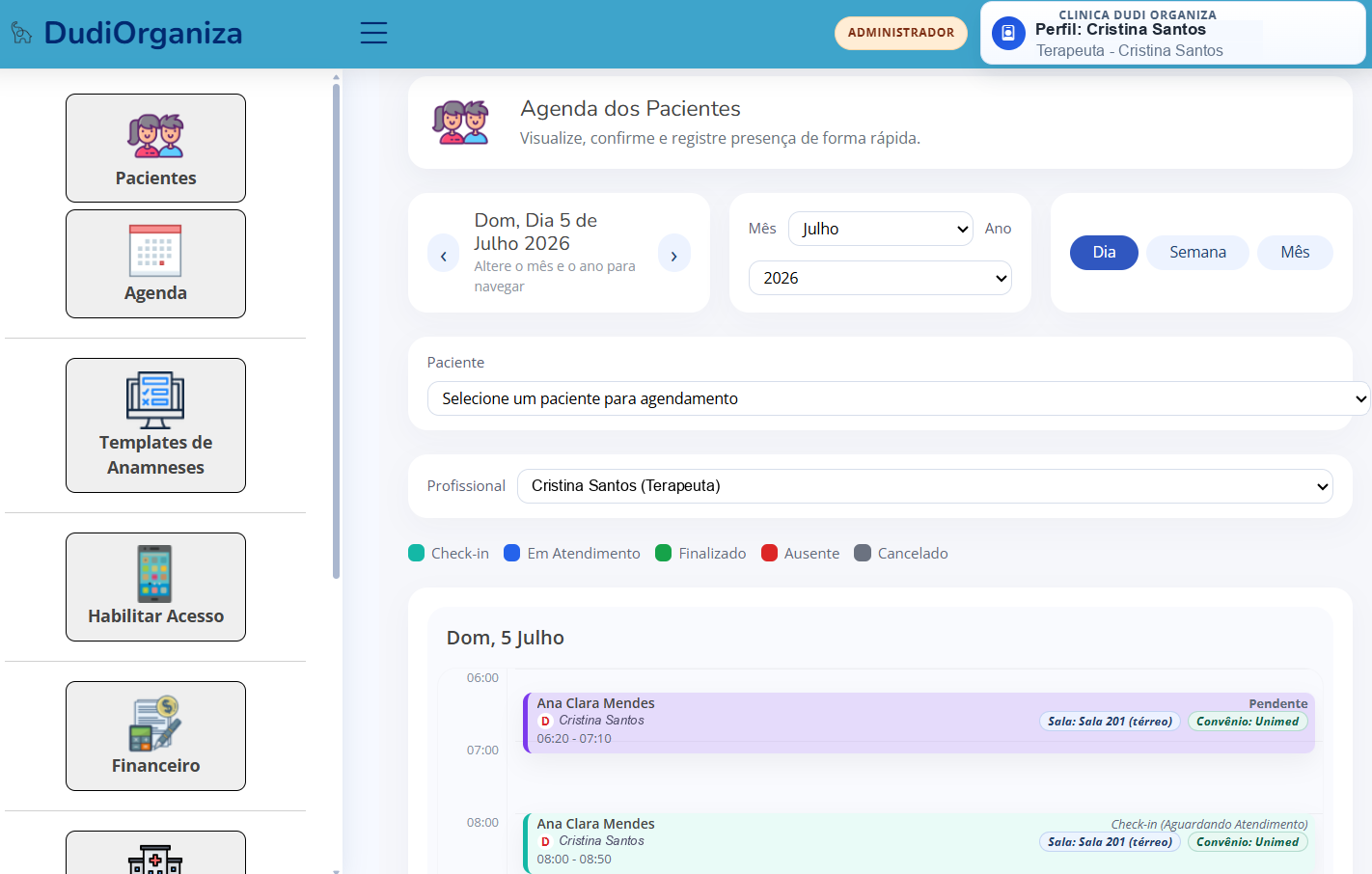The image size is (1372, 874).
Task: Click the 08:00 - 08:50 time range text
Action: (574, 860)
